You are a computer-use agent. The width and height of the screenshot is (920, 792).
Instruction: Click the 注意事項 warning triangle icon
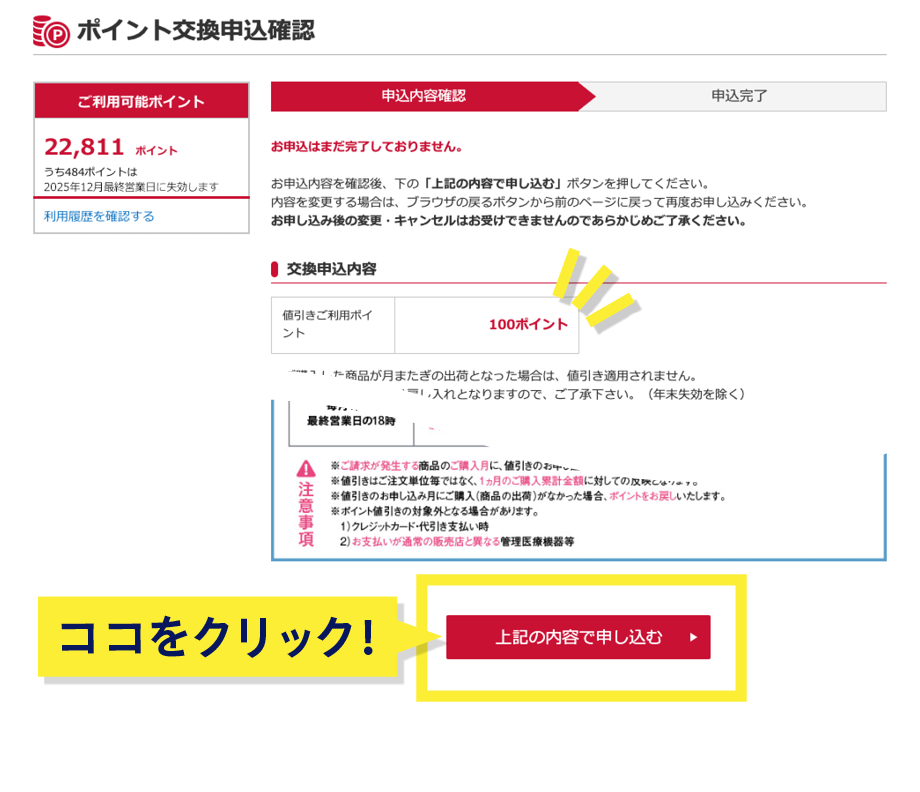[306, 469]
